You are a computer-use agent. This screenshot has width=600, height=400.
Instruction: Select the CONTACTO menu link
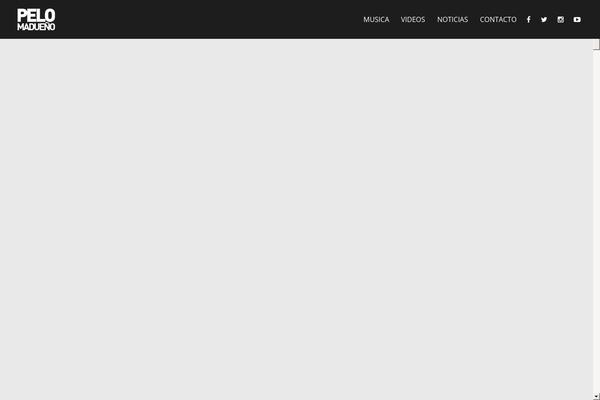coord(498,20)
